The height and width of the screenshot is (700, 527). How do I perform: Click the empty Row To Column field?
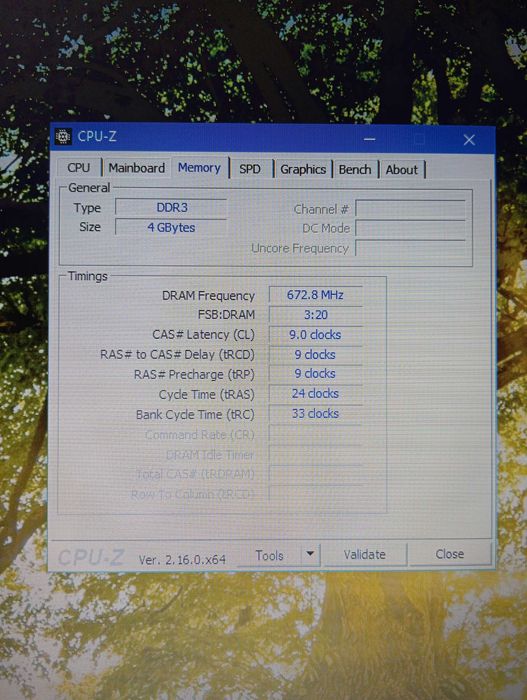(x=315, y=494)
